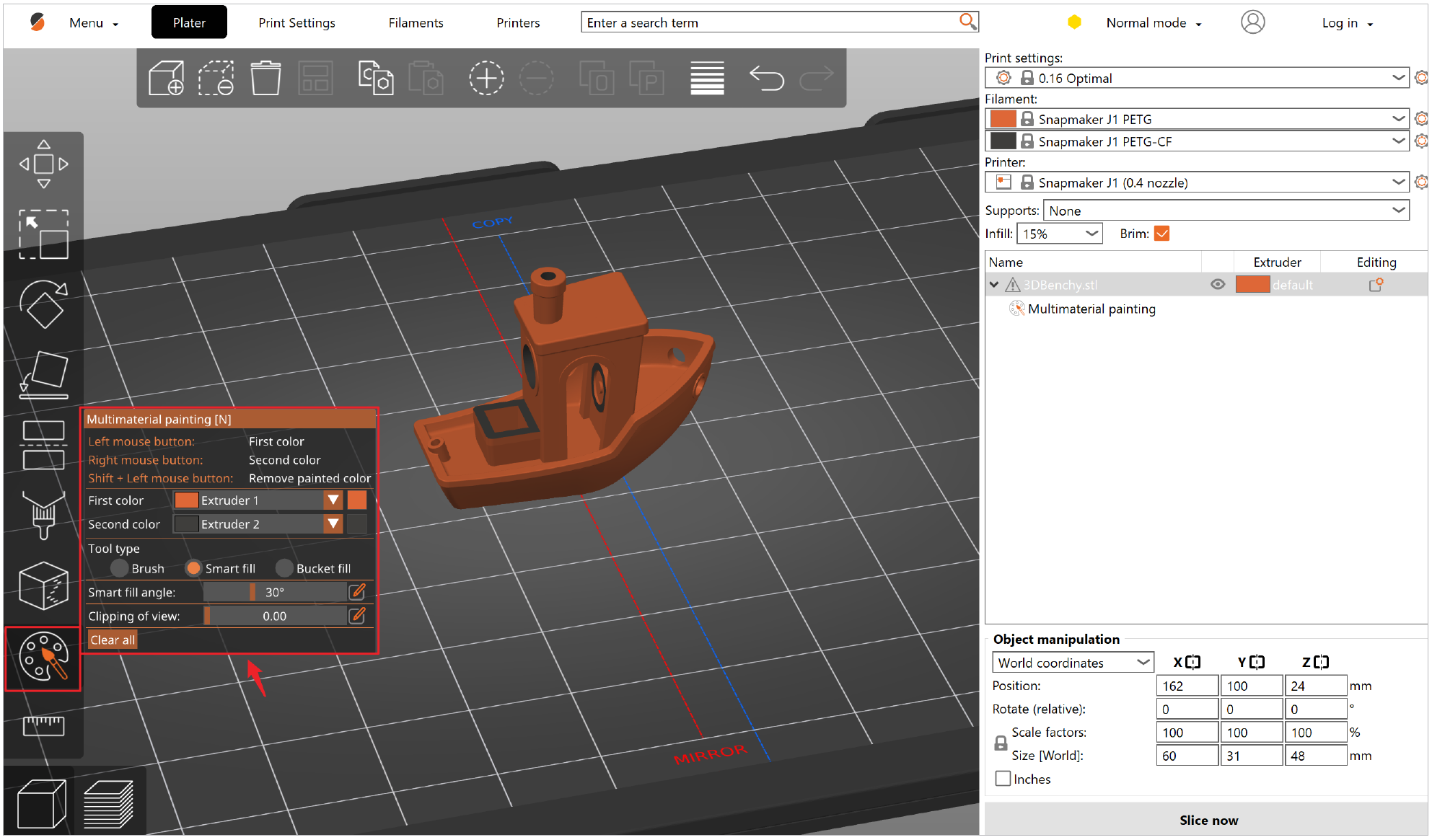
Task: Select the Place on face tool
Action: click(x=43, y=375)
